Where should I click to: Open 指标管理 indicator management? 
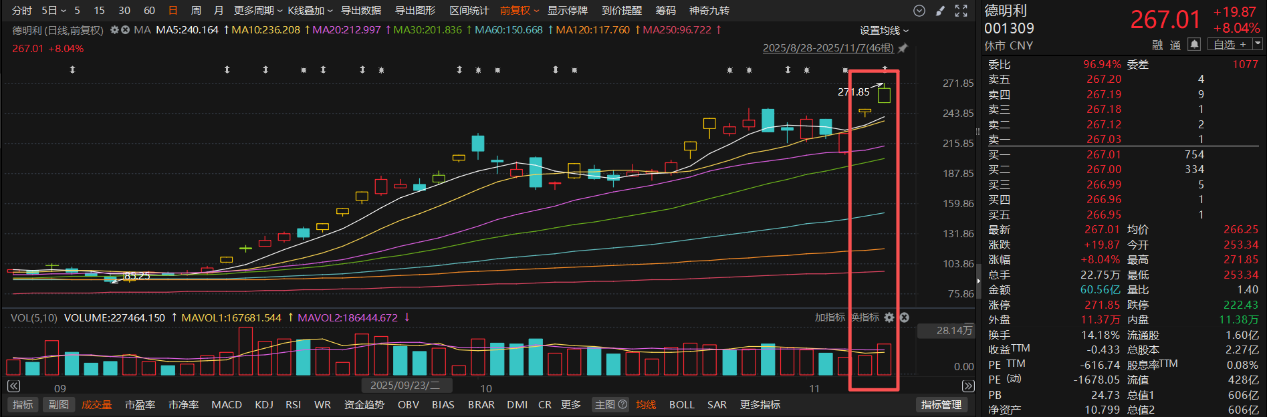point(943,404)
